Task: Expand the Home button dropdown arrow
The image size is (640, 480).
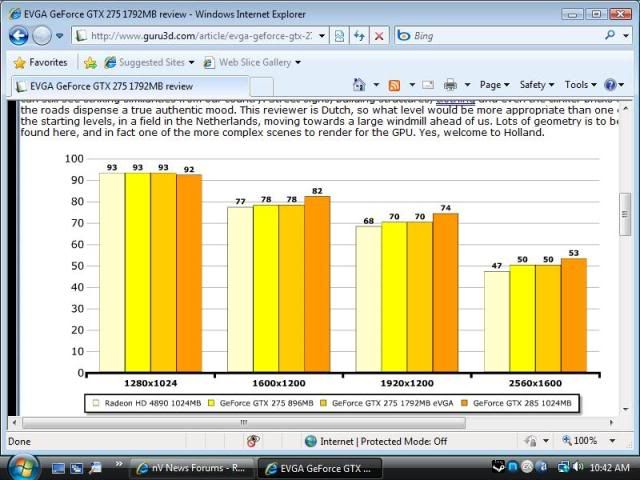Action: [x=376, y=85]
